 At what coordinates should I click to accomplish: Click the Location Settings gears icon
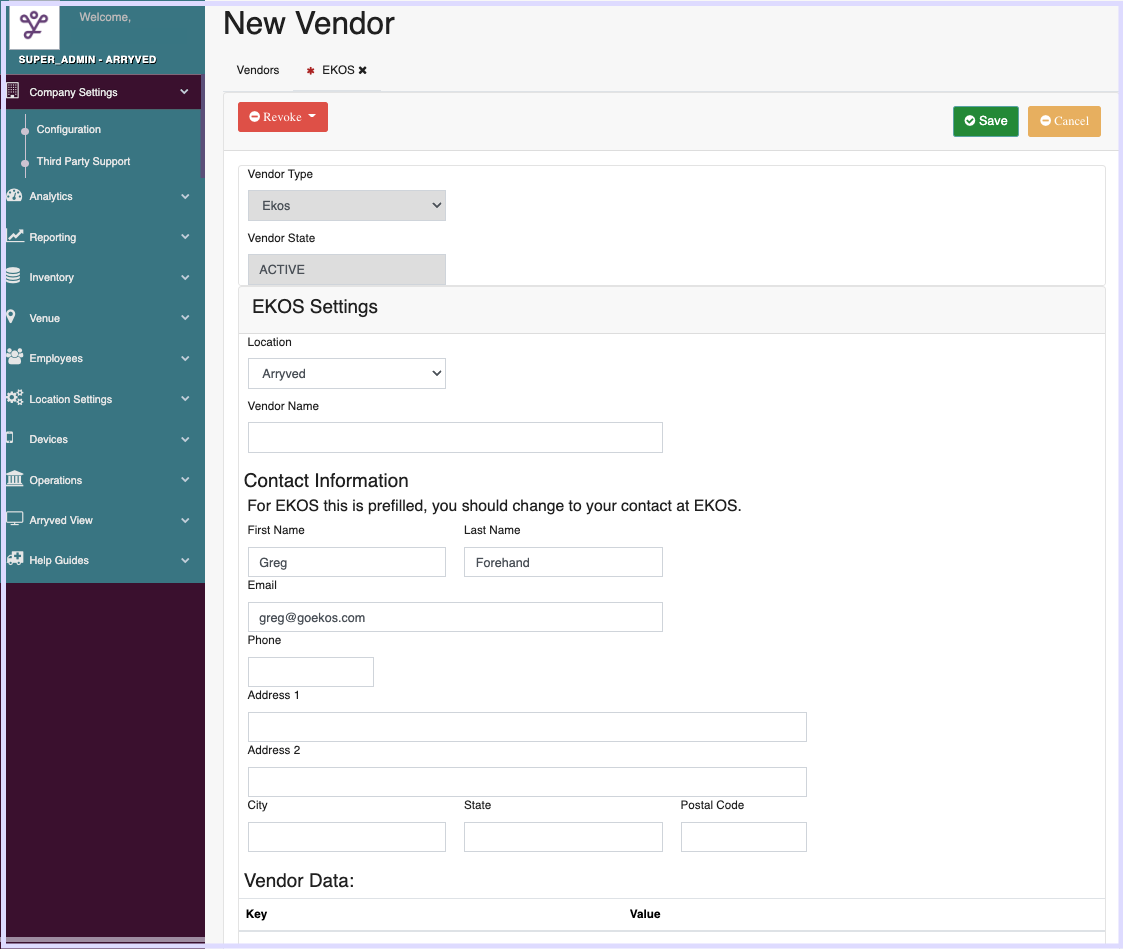click(x=14, y=398)
